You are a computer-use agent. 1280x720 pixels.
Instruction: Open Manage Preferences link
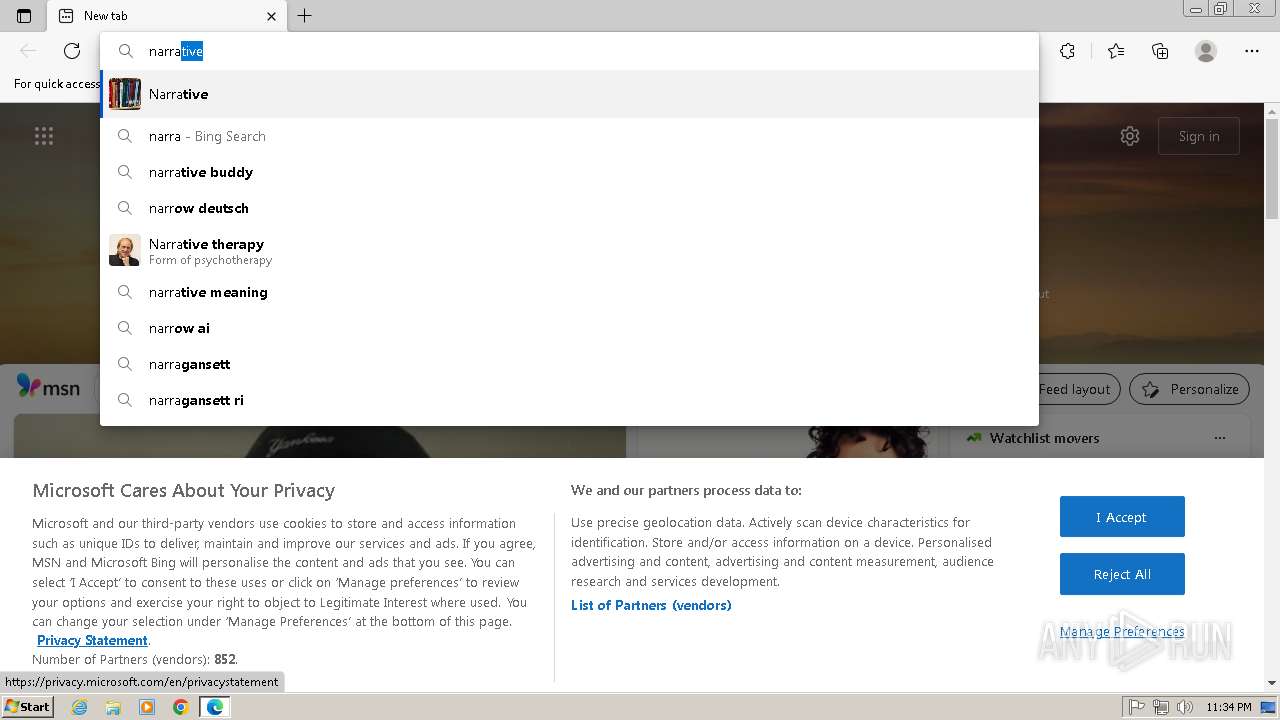pyautogui.click(x=1122, y=631)
